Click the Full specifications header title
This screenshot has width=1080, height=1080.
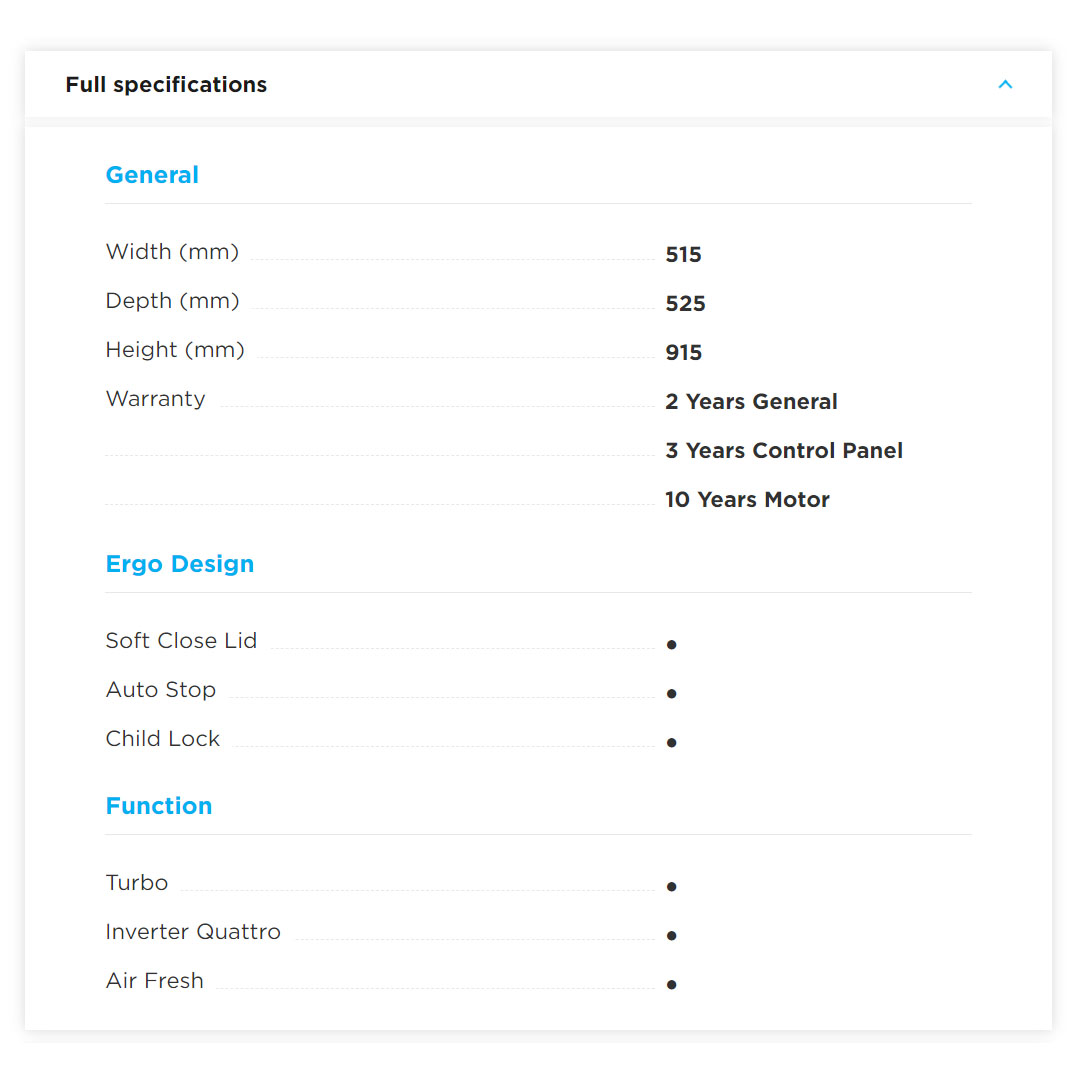click(x=166, y=85)
